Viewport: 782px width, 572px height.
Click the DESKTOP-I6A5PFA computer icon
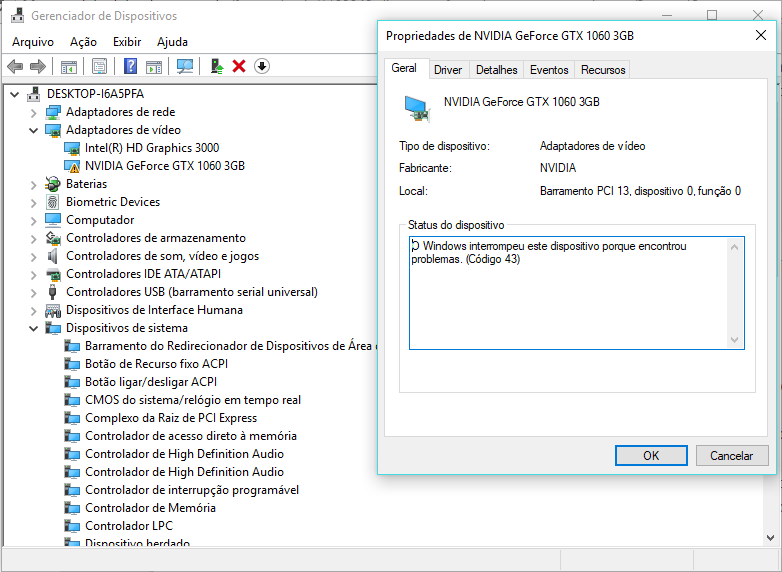[x=34, y=94]
